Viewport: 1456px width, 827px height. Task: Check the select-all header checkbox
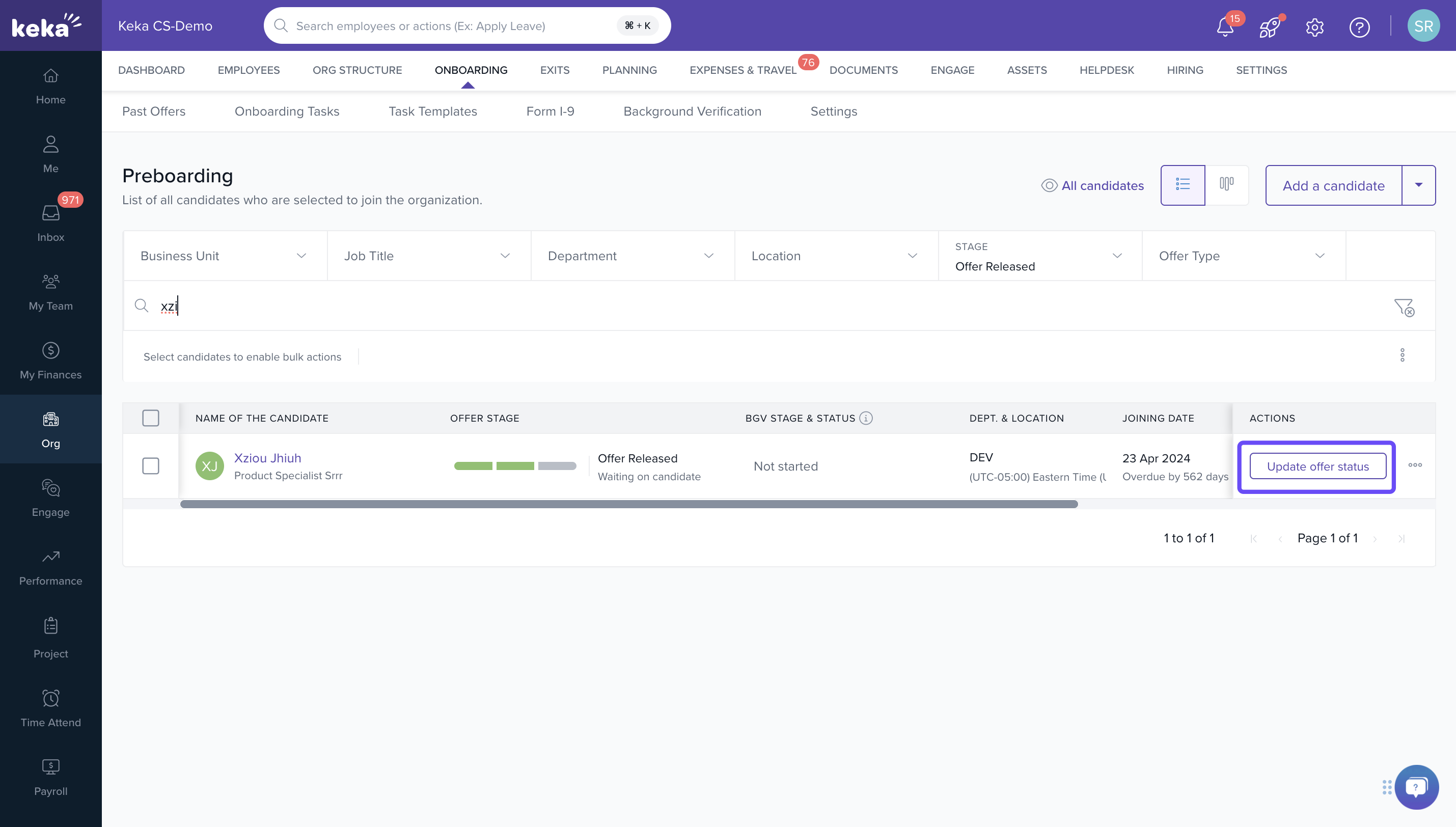(x=150, y=418)
